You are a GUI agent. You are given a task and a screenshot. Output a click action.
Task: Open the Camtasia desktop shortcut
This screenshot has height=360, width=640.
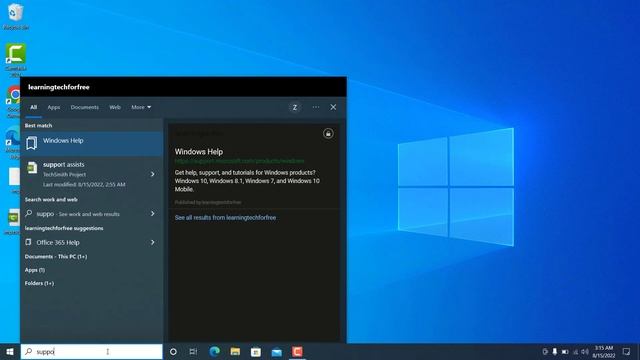(x=16, y=60)
